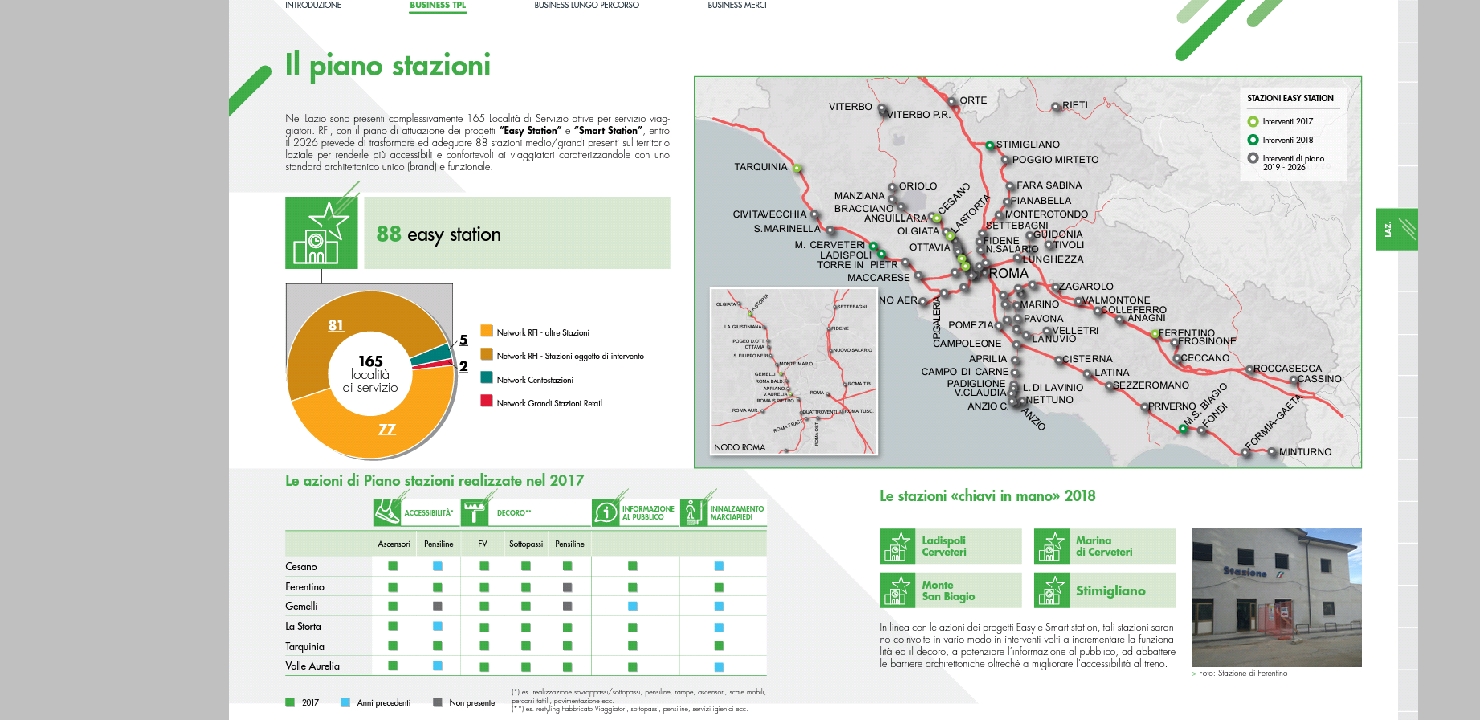Click the Innalzamento marciapiedi icon
Image resolution: width=1480 pixels, height=720 pixels.
coord(693,513)
